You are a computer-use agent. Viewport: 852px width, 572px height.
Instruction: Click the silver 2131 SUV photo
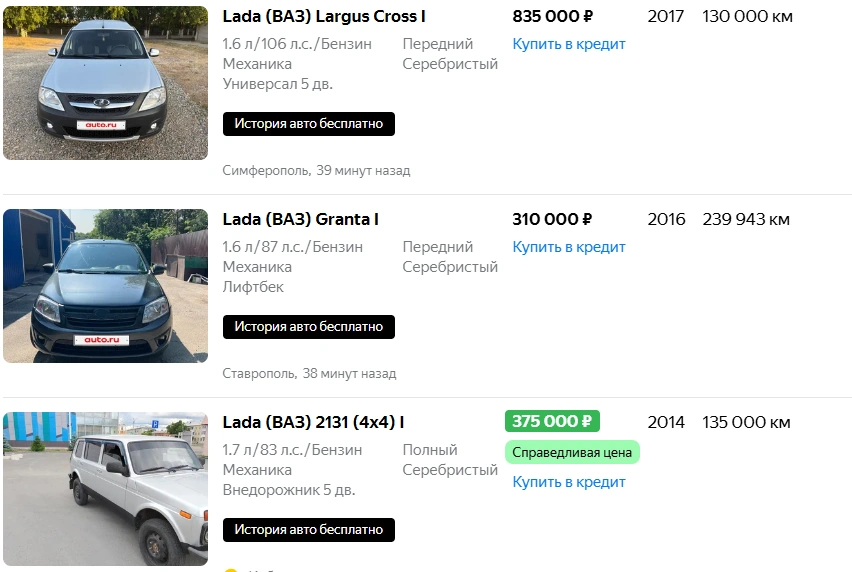click(105, 490)
